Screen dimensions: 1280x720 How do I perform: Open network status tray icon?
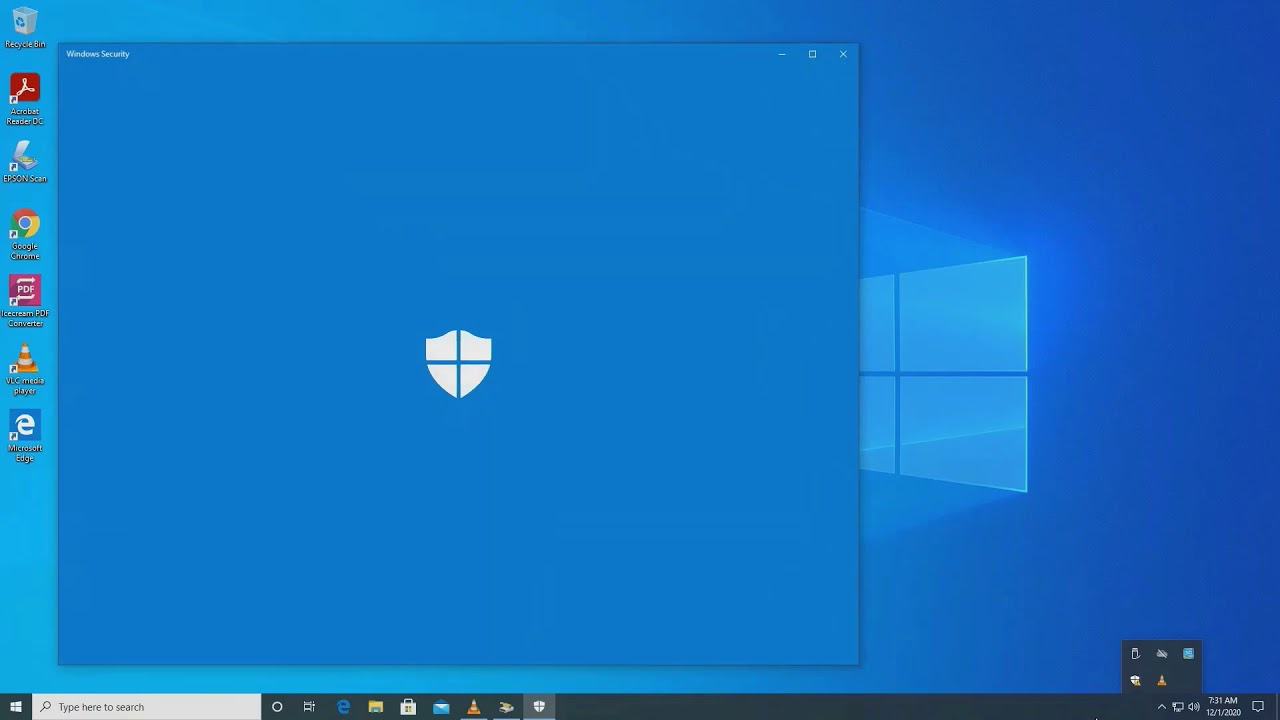(x=1178, y=707)
